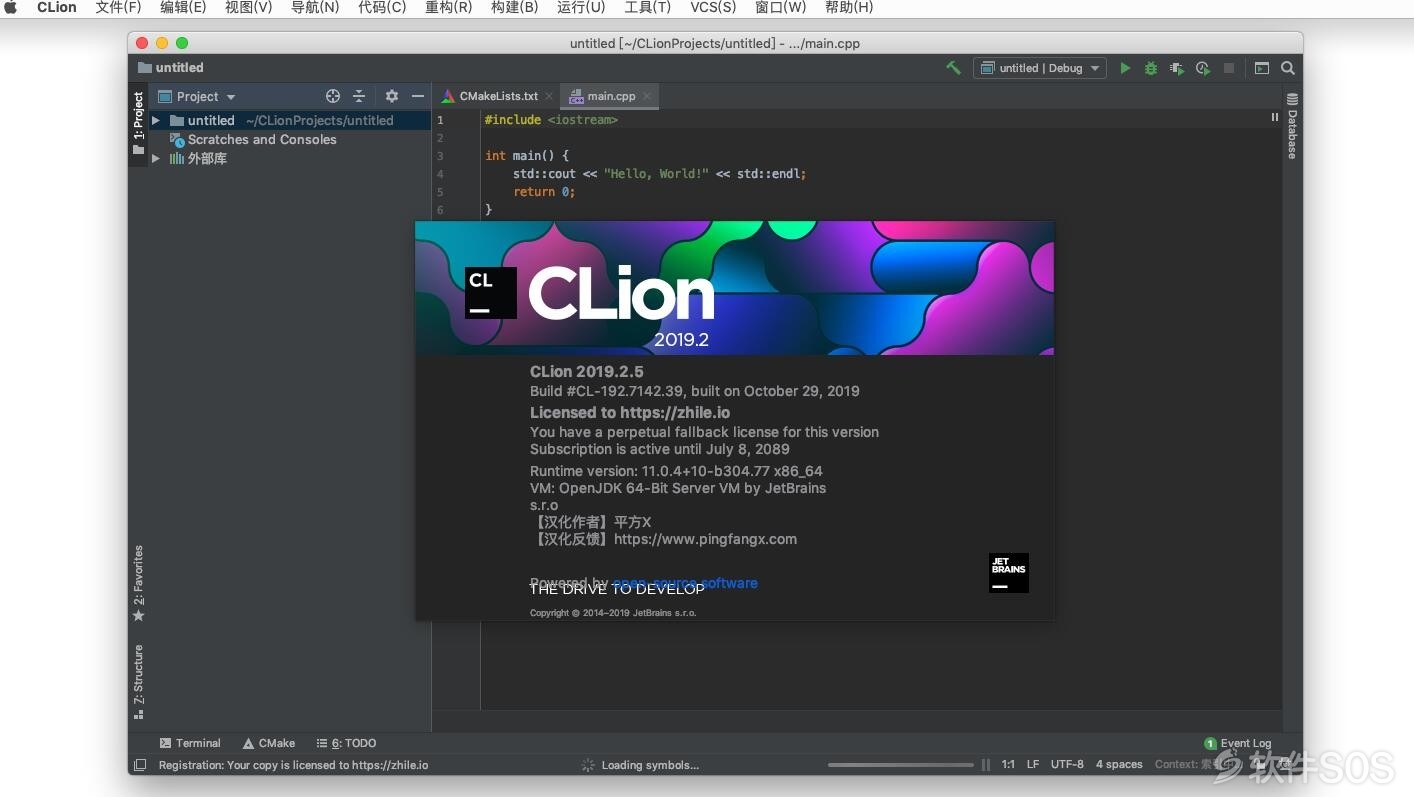Open the run anything window icon
The image size is (1414, 797).
pyautogui.click(x=1262, y=68)
